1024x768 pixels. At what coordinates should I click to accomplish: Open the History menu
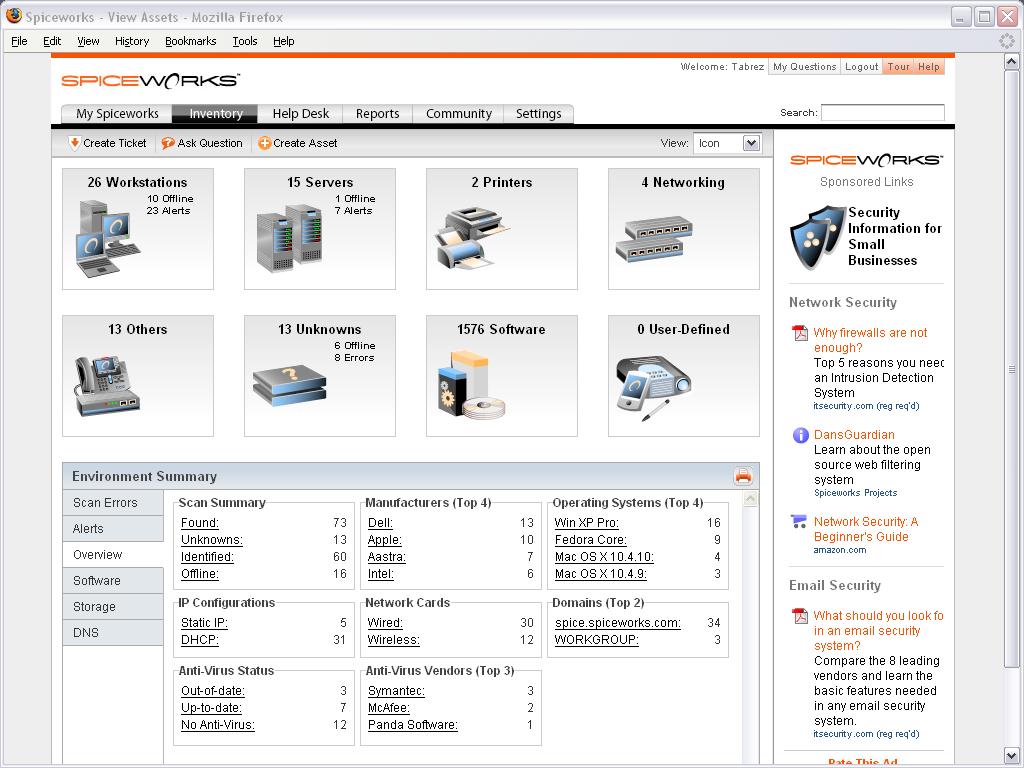tap(132, 41)
